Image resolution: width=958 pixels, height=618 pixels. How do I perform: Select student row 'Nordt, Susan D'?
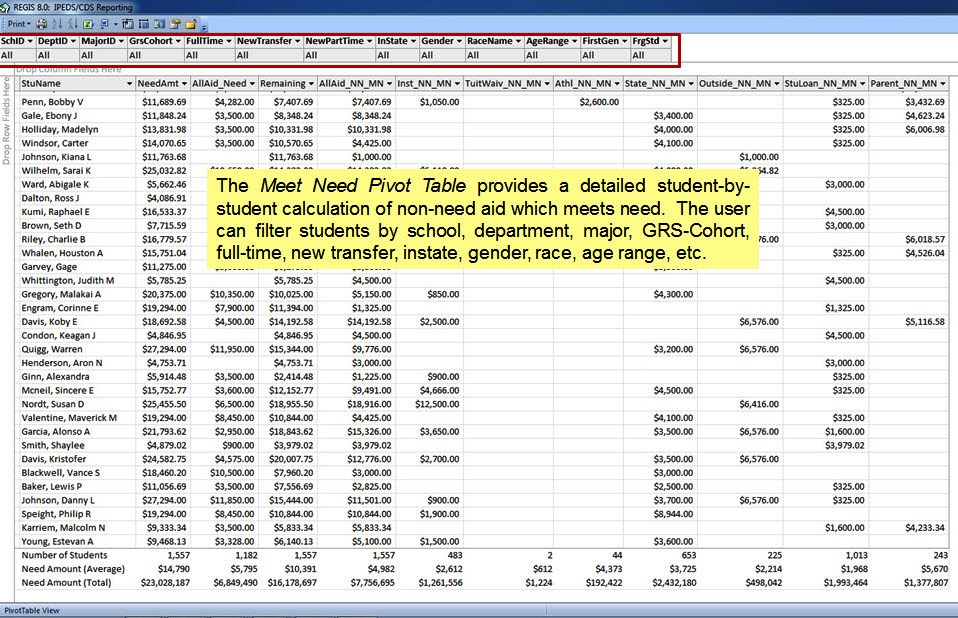(53, 404)
